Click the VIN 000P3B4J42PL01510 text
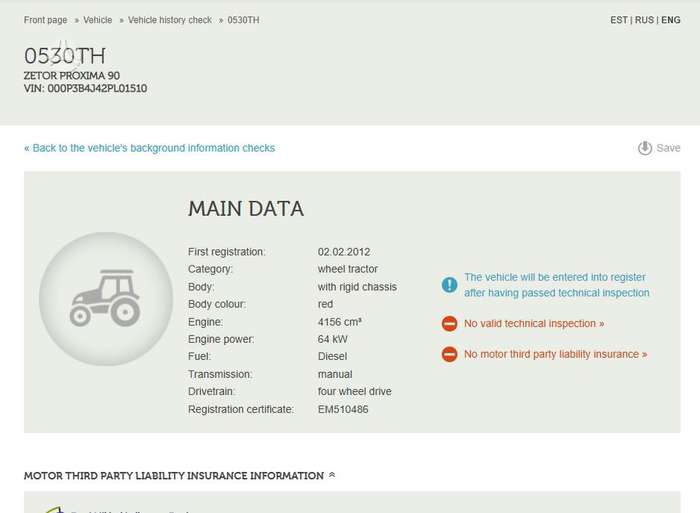This screenshot has width=700, height=513. [85, 88]
